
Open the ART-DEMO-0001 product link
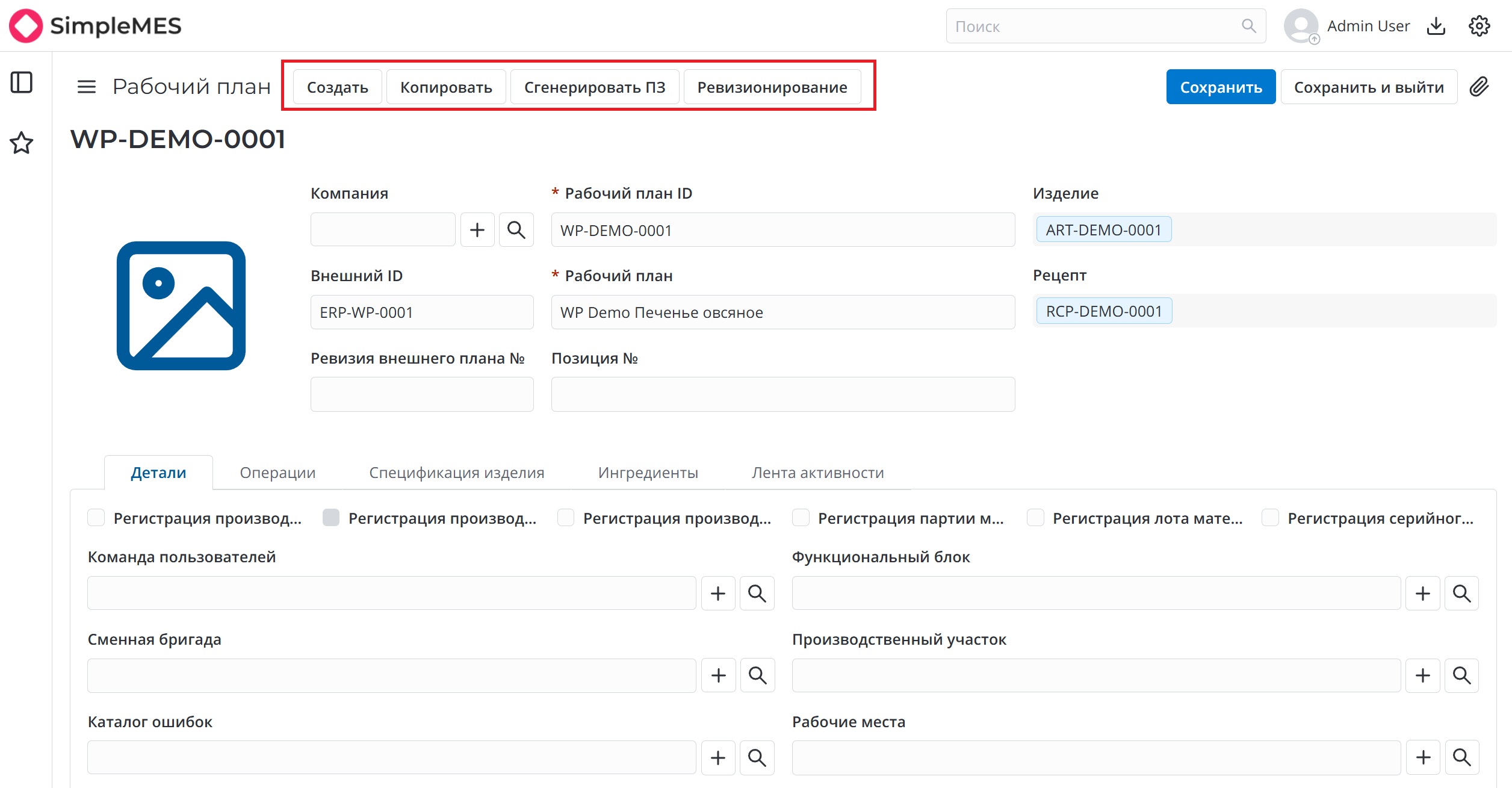coord(1104,230)
